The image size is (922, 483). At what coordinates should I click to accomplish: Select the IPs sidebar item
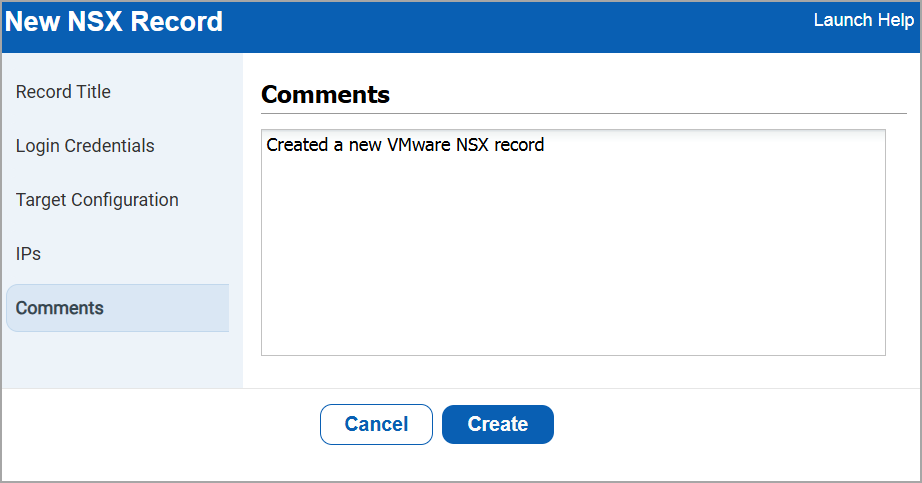click(28, 254)
